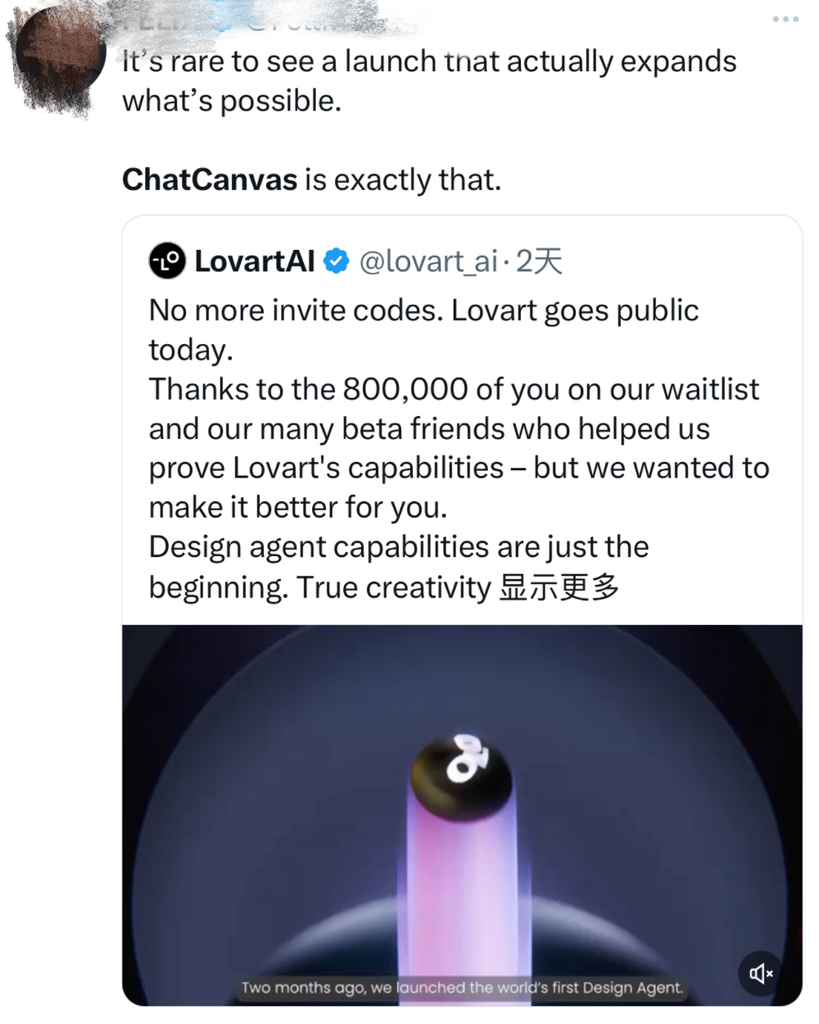Select the circular LovartAI avatar in quoted tweet
Screen dimensions: 819x1024
(x=166, y=261)
